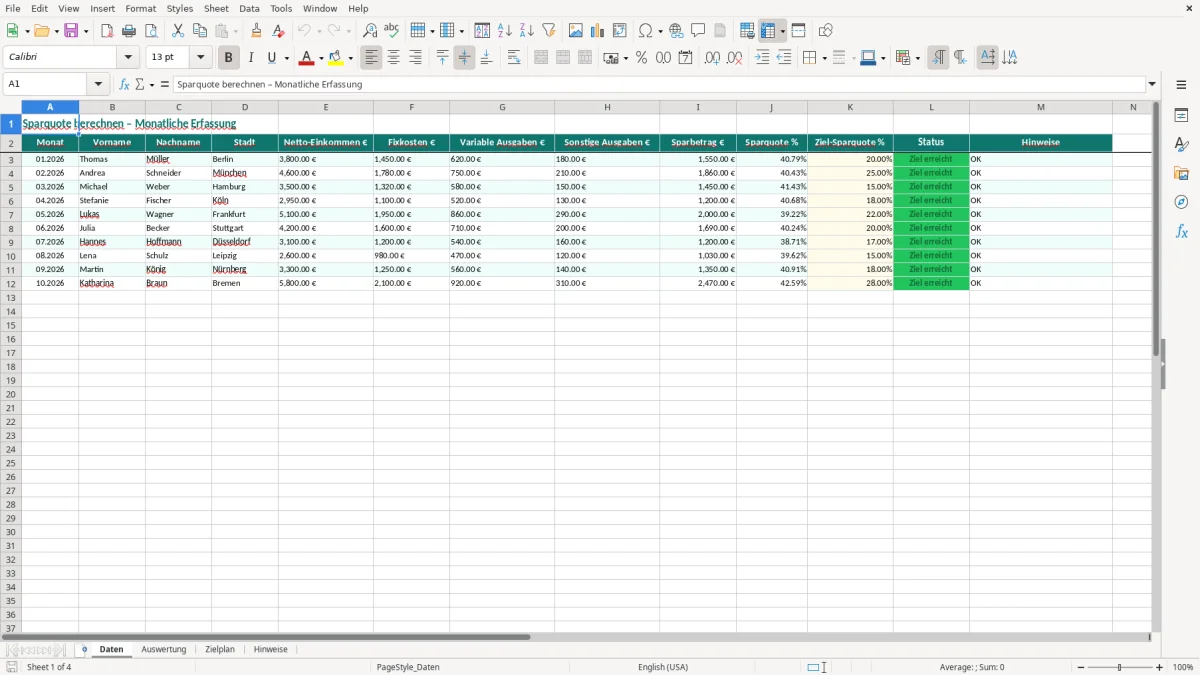
Task: Click the Save document icon
Action: pos(71,31)
